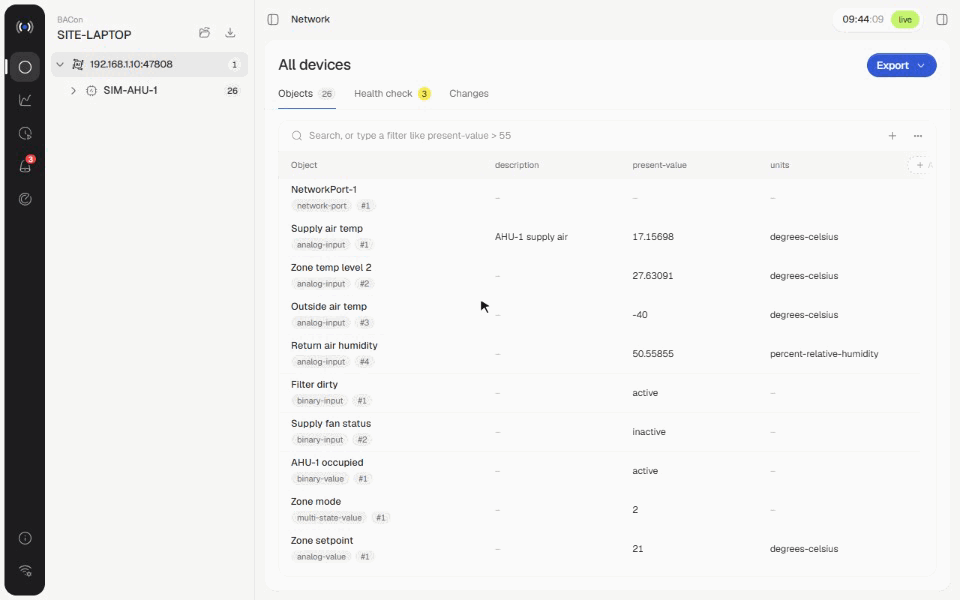Click the 17.15698 present value

pyautogui.click(x=653, y=237)
